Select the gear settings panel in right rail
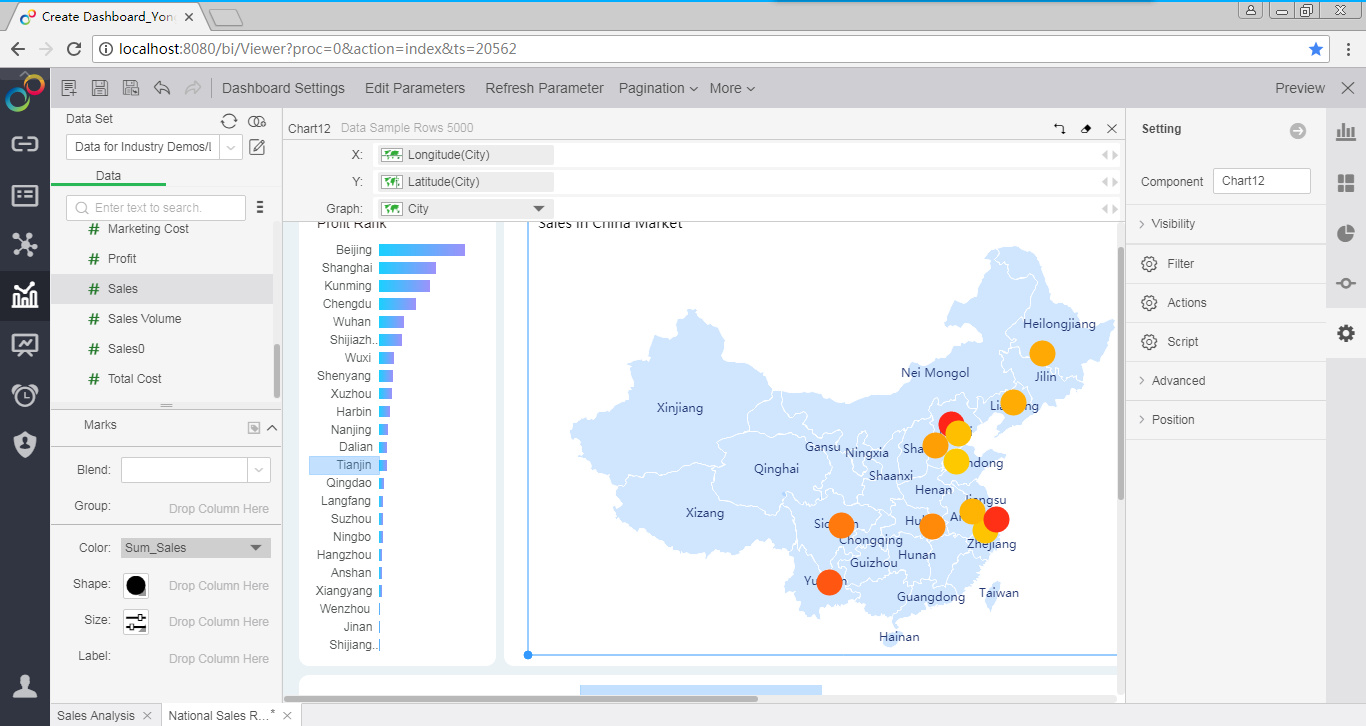Viewport: 1366px width, 726px height. 1346,334
